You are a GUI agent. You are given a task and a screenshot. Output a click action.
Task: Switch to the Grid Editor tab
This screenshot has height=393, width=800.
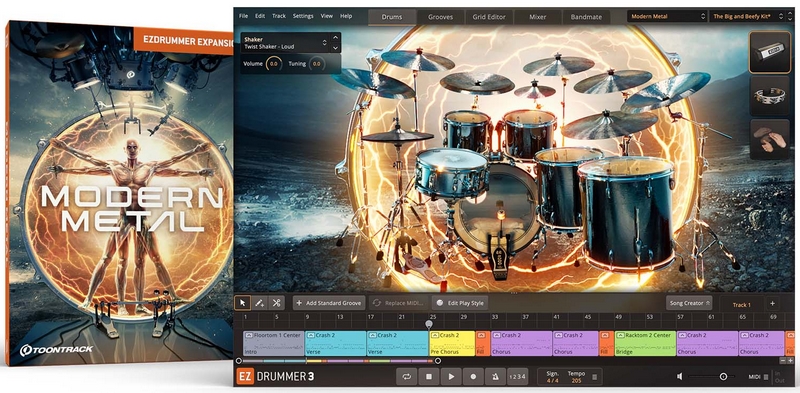pos(489,17)
